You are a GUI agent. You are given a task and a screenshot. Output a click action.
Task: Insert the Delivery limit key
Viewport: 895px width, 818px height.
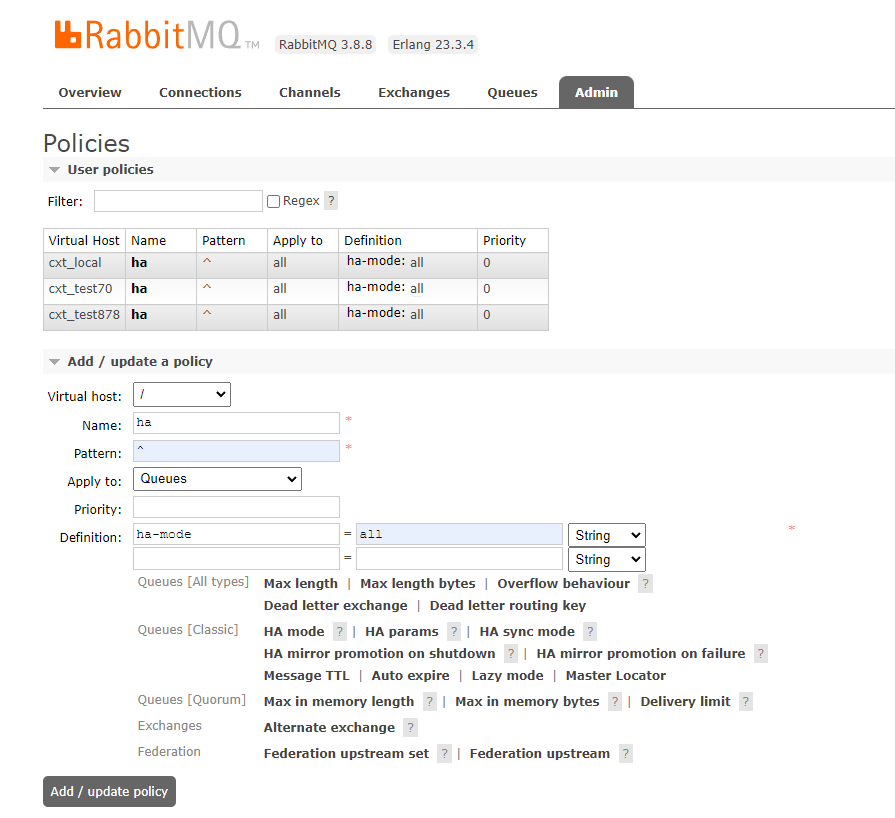click(686, 701)
